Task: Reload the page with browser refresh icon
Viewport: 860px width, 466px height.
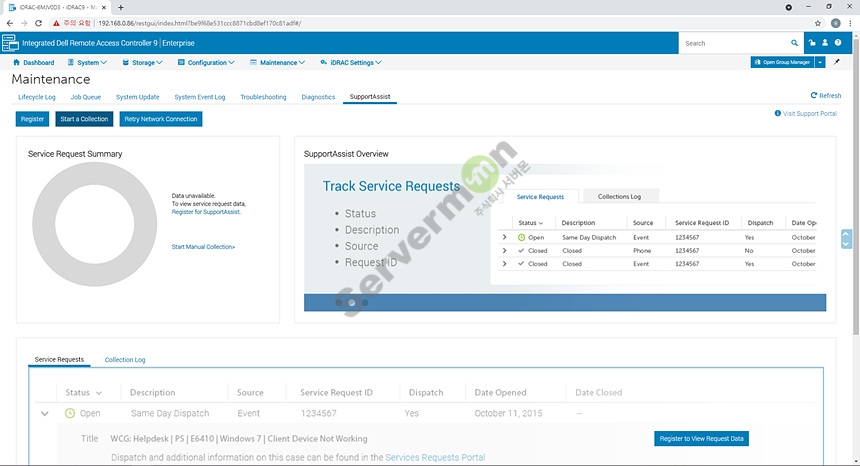Action: [x=38, y=23]
